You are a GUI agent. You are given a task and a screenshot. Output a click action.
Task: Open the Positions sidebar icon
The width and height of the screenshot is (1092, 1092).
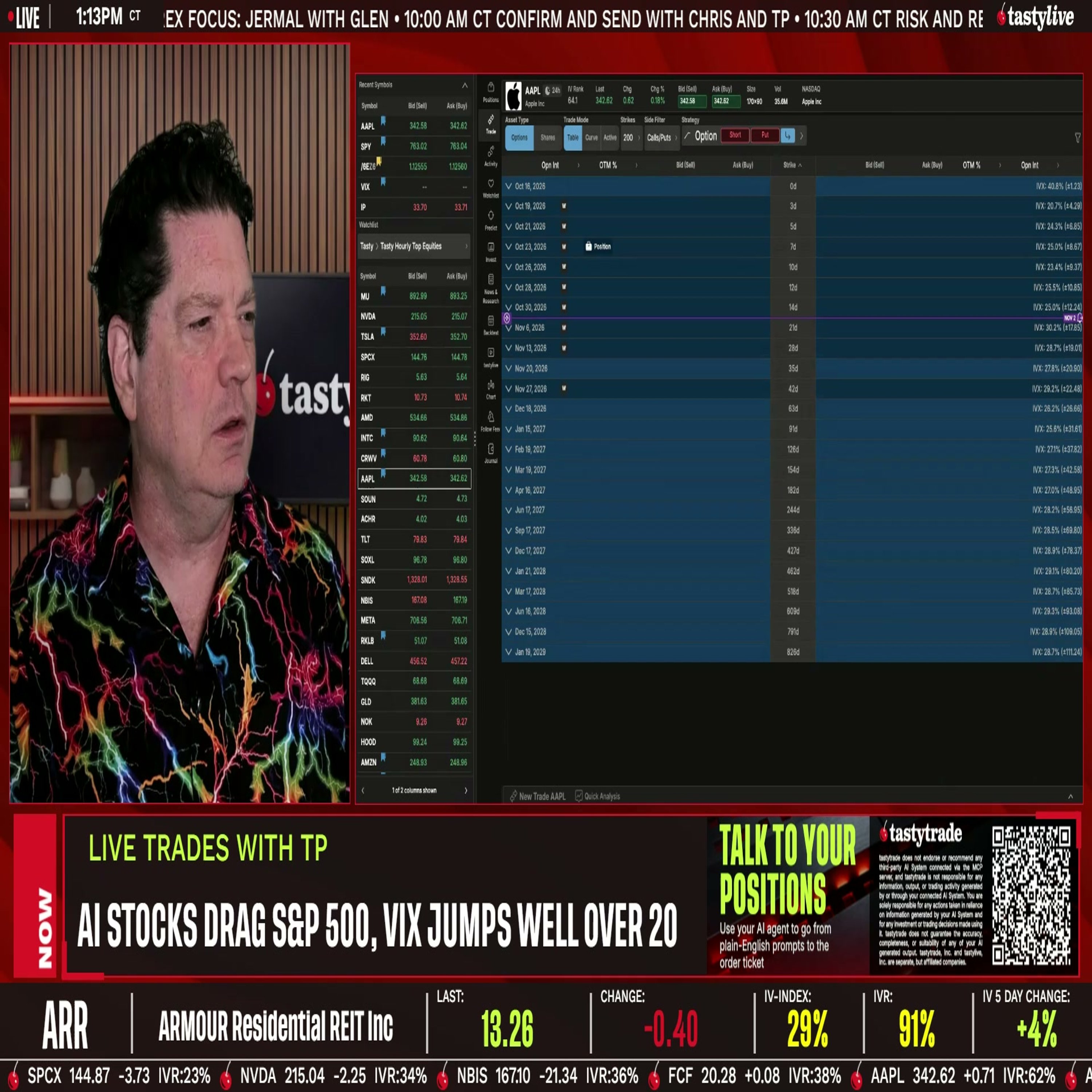pyautogui.click(x=491, y=92)
